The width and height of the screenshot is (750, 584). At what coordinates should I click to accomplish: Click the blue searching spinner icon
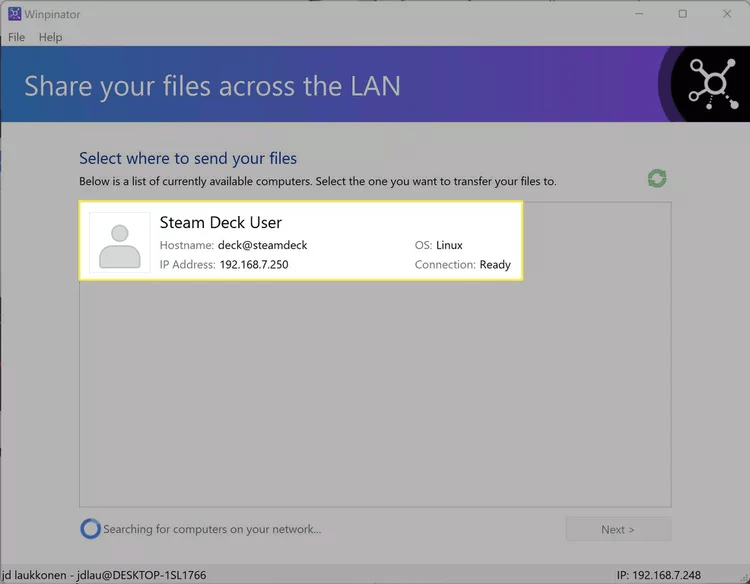tap(90, 529)
